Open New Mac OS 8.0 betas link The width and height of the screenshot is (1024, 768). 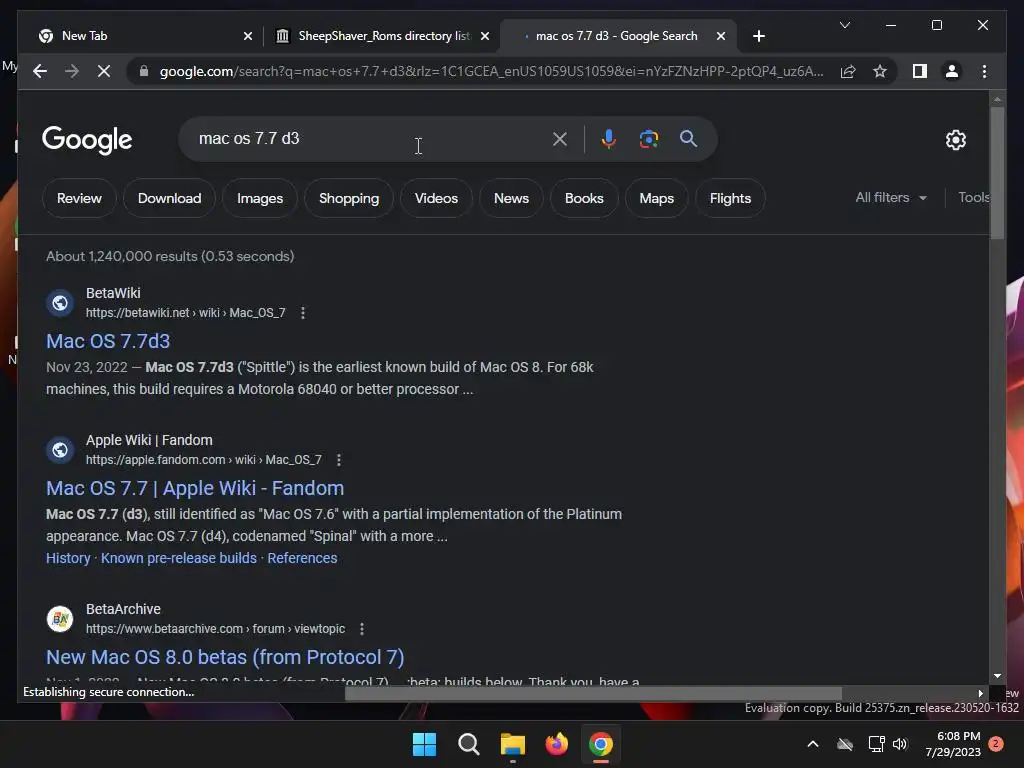[225, 657]
